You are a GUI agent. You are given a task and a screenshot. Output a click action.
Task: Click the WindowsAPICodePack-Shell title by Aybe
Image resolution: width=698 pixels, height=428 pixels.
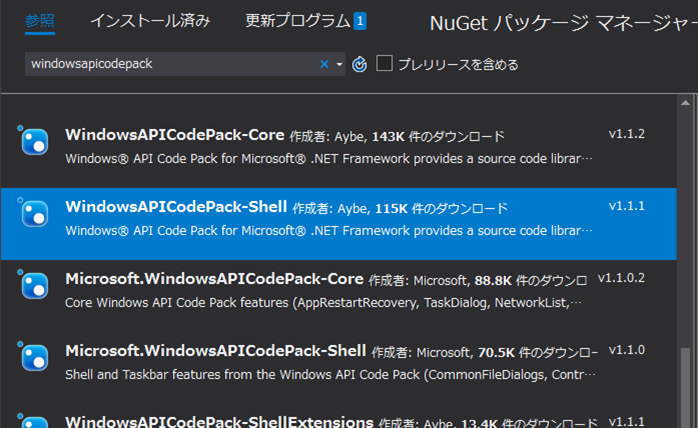coord(176,207)
